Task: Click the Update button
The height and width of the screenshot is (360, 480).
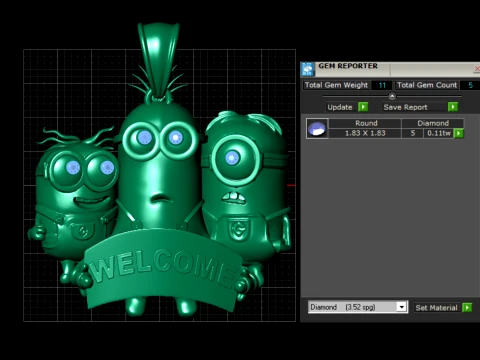Action: 340,107
